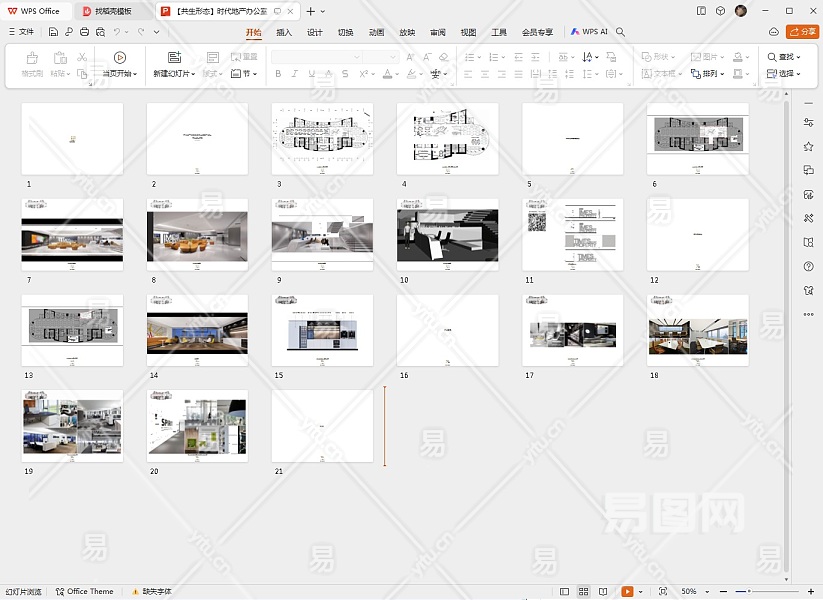Click the new slide icon
Viewport: 823px width, 600px height.
tap(174, 58)
